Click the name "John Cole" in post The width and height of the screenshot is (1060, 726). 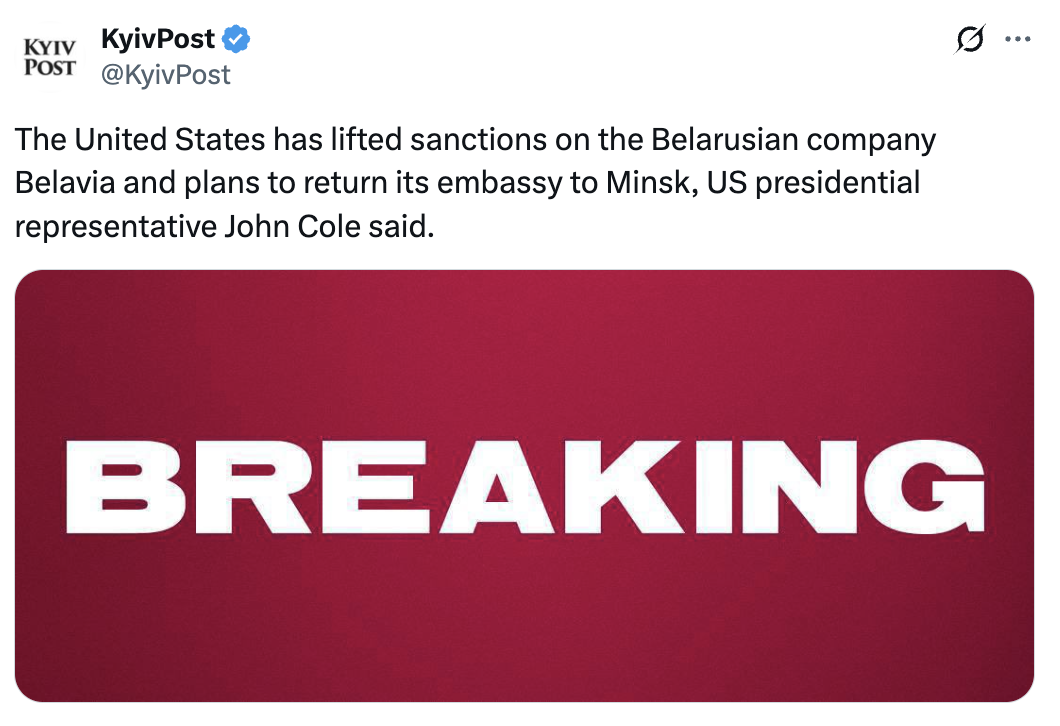point(292,226)
